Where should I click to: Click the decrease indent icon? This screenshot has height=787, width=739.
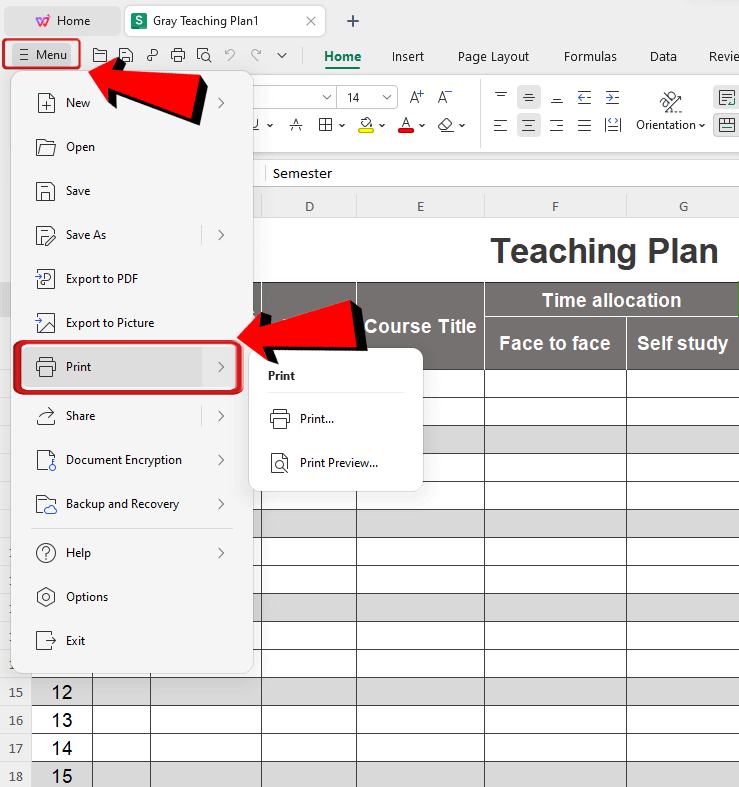click(x=584, y=97)
